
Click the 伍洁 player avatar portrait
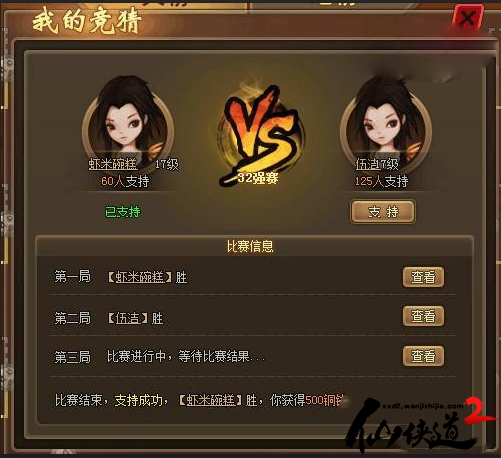386,121
